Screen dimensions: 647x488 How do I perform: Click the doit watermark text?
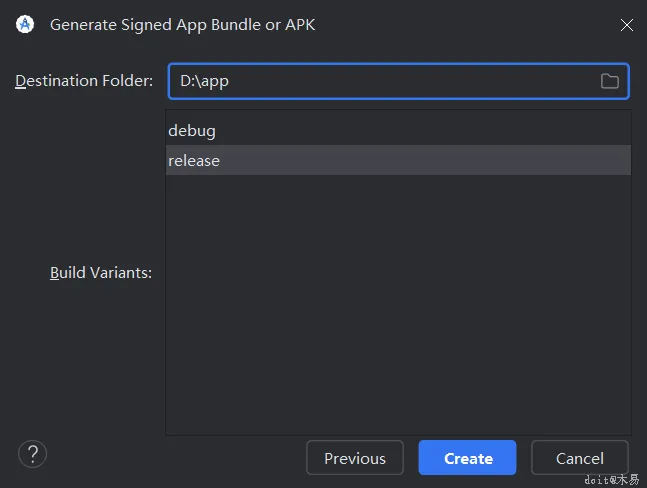coord(611,480)
